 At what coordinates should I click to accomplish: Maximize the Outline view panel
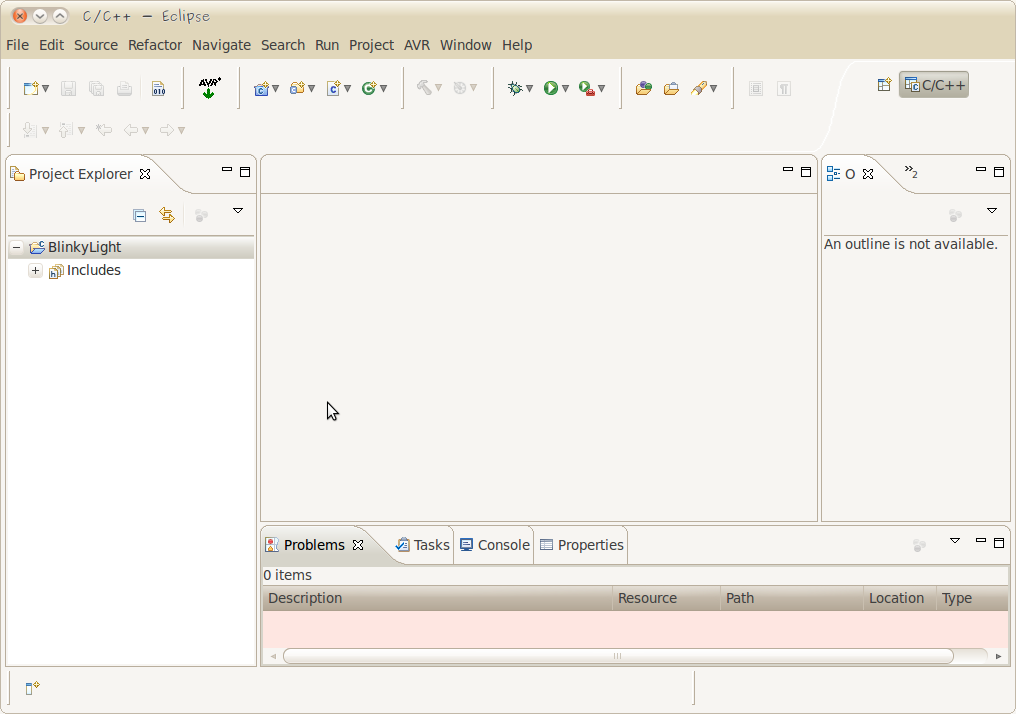click(x=999, y=172)
